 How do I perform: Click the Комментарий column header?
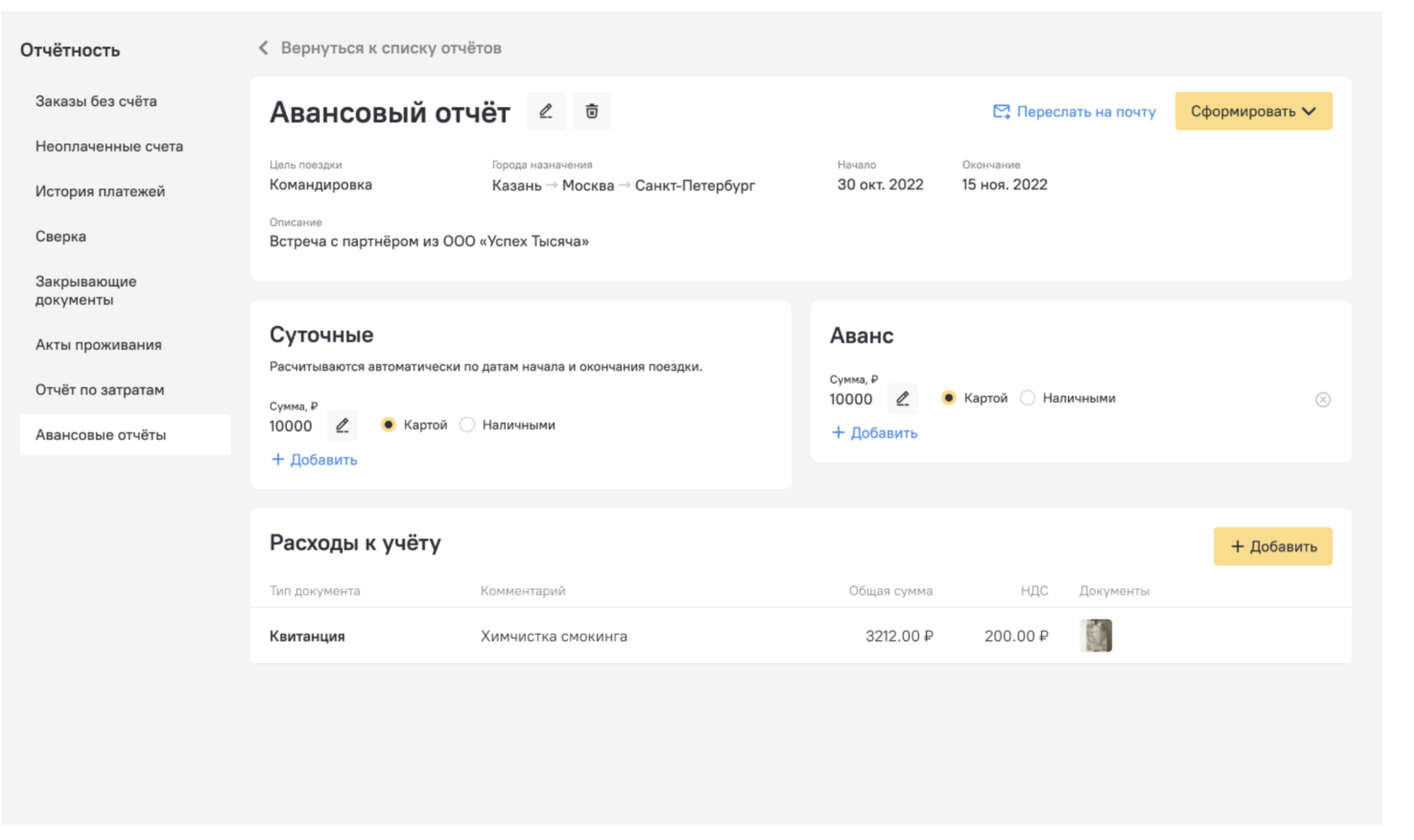tap(523, 591)
